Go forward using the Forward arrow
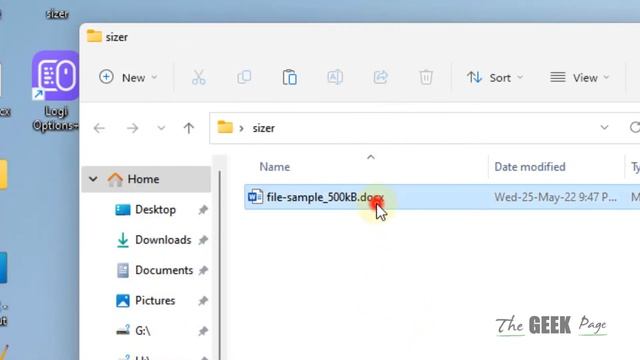The height and width of the screenshot is (360, 640). (132, 128)
